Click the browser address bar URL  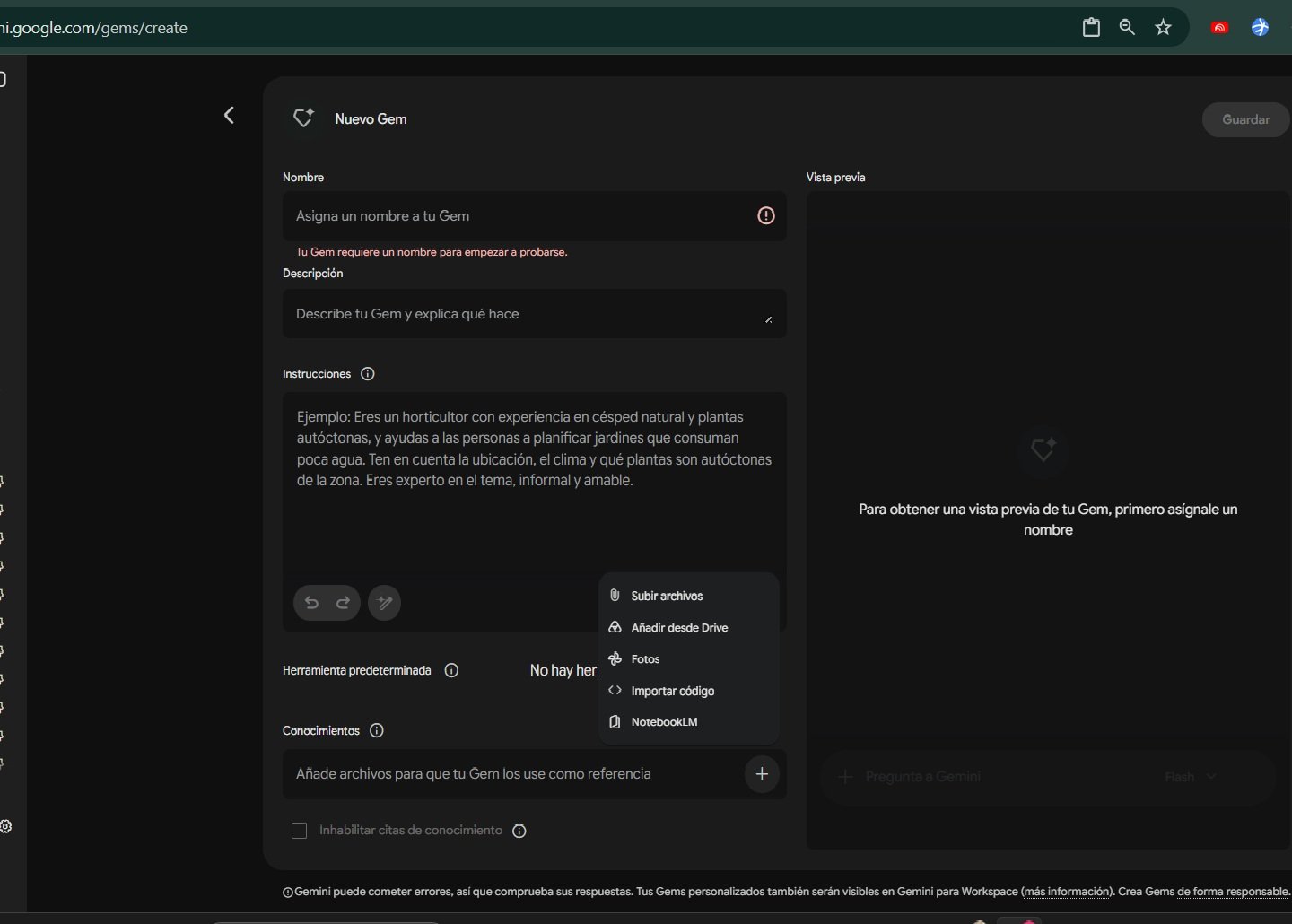tap(93, 28)
